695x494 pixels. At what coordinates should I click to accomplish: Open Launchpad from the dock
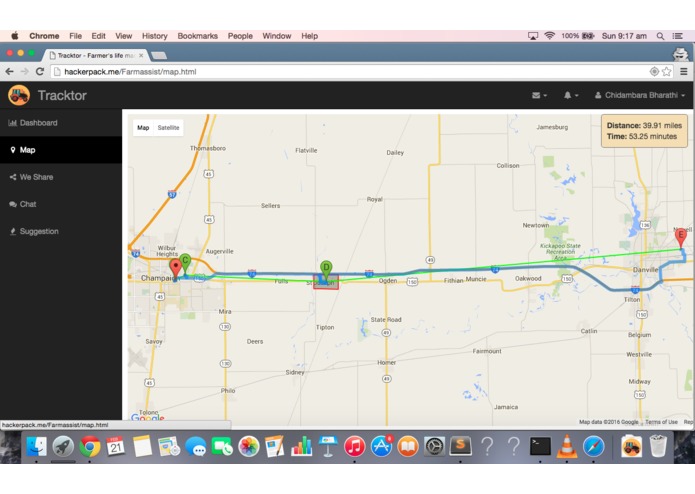[x=63, y=446]
